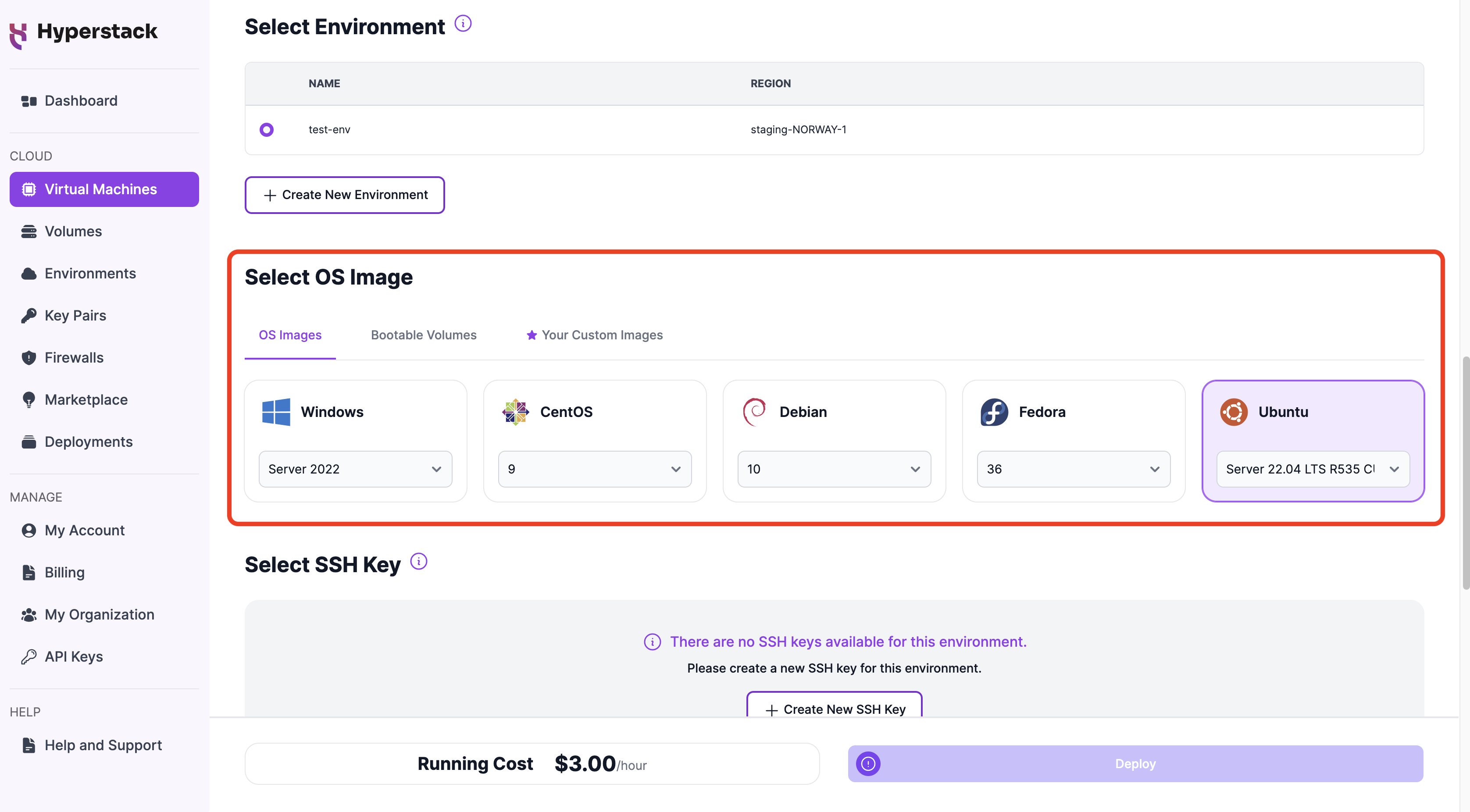Click the API Keys key icon
Image resolution: width=1470 pixels, height=812 pixels.
(x=29, y=657)
